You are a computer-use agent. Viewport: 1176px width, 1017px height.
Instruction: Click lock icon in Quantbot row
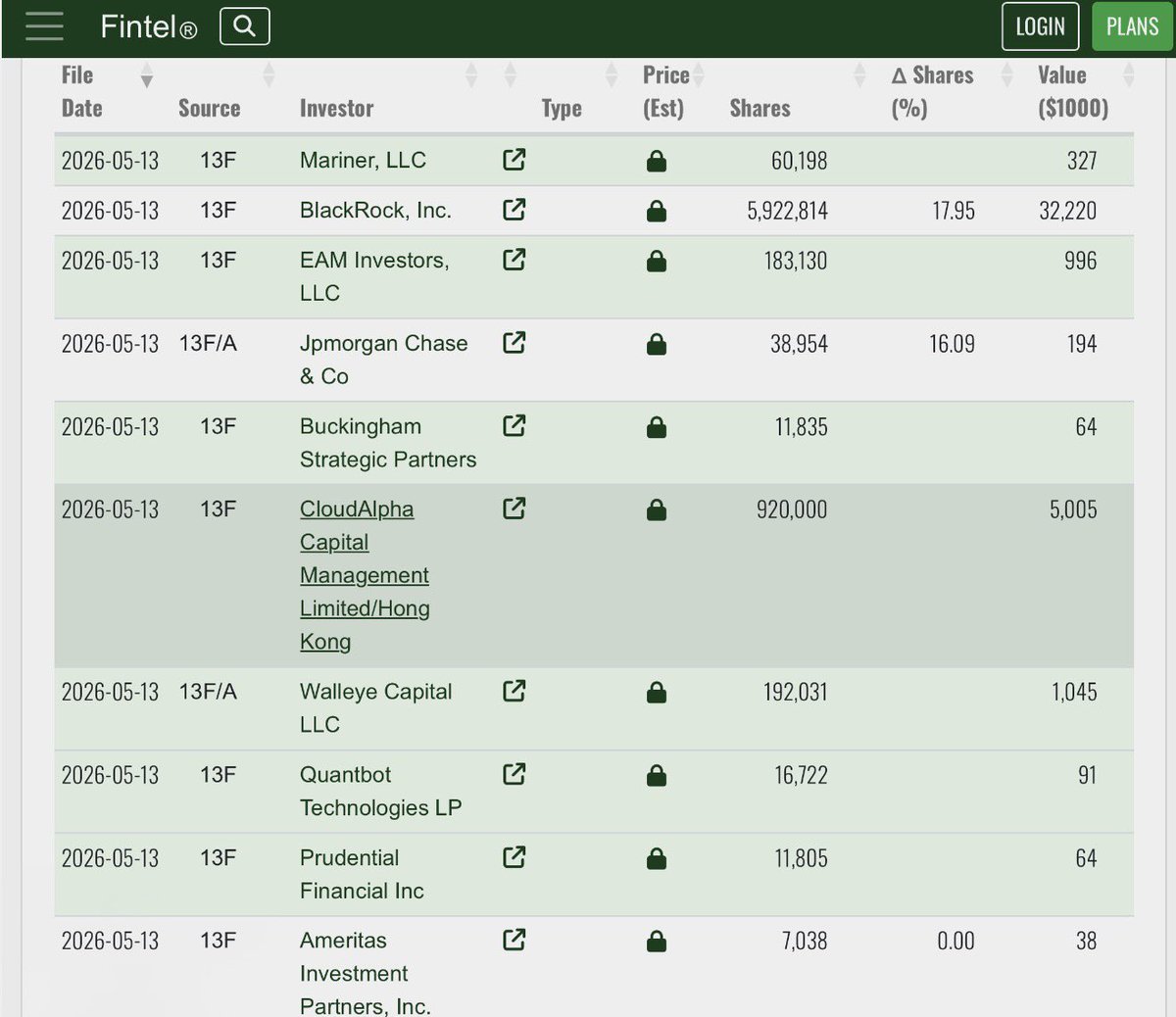[657, 776]
